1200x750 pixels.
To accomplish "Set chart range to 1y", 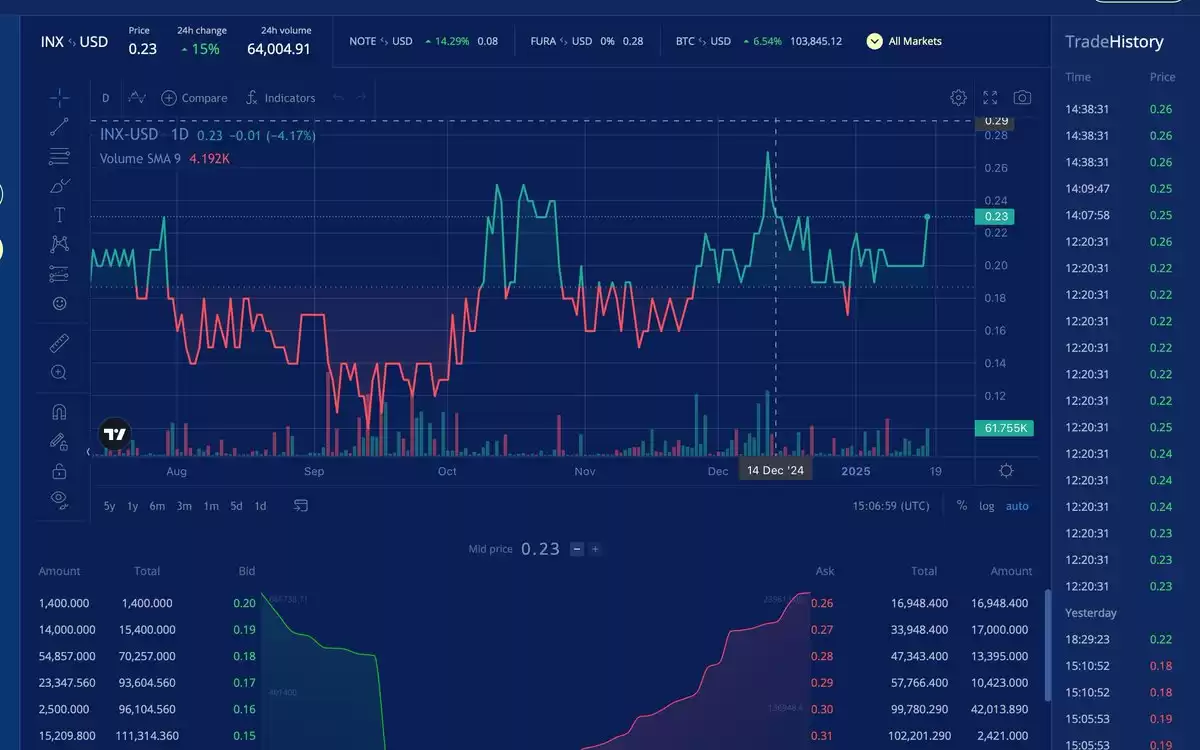I will (x=133, y=506).
